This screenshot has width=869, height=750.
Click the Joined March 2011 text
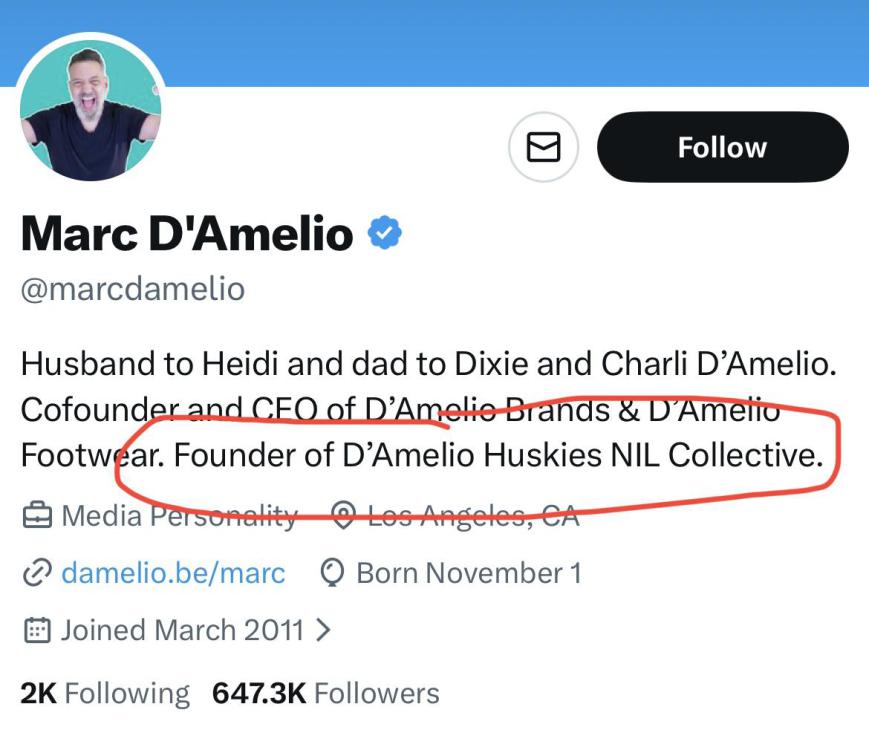[x=182, y=630]
